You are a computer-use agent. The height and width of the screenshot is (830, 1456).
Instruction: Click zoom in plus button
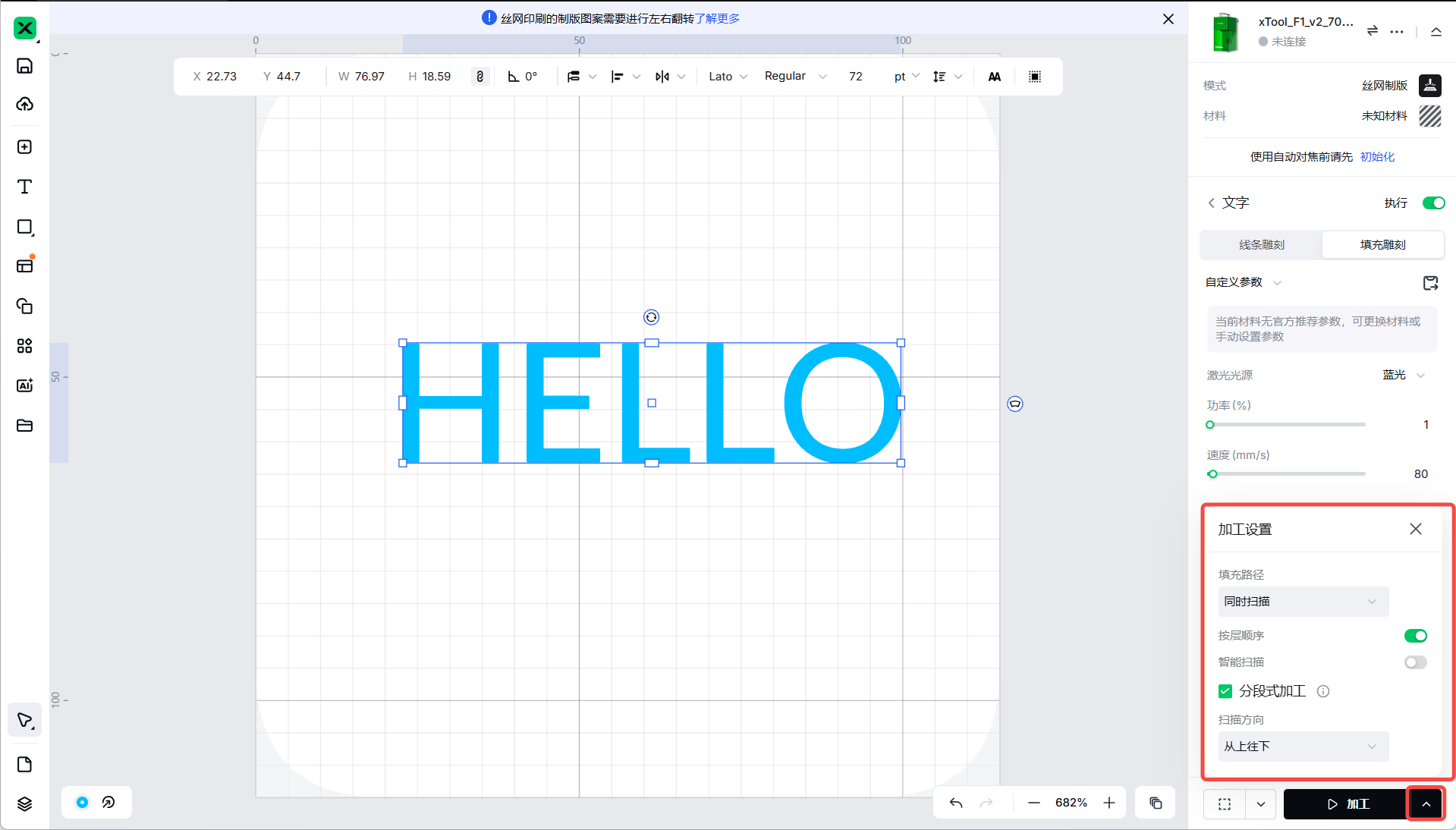1109,803
